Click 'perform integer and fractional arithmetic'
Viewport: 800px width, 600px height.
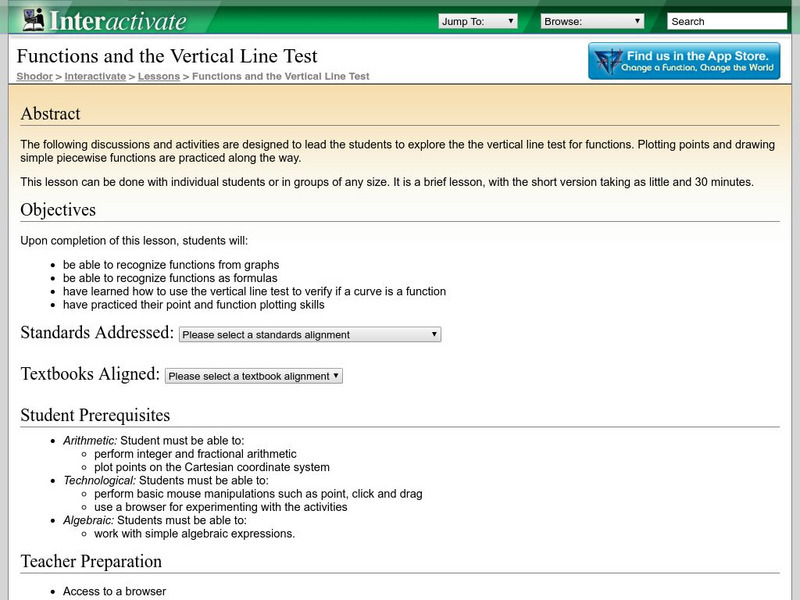(x=195, y=454)
